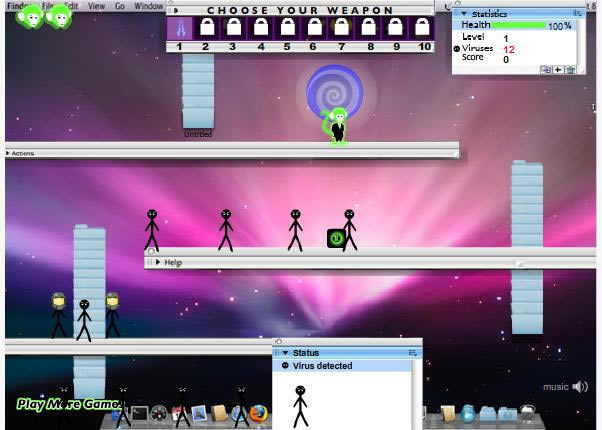This screenshot has height=430, width=602.
Task: Click the Virus detected status row
Action: coord(342,366)
